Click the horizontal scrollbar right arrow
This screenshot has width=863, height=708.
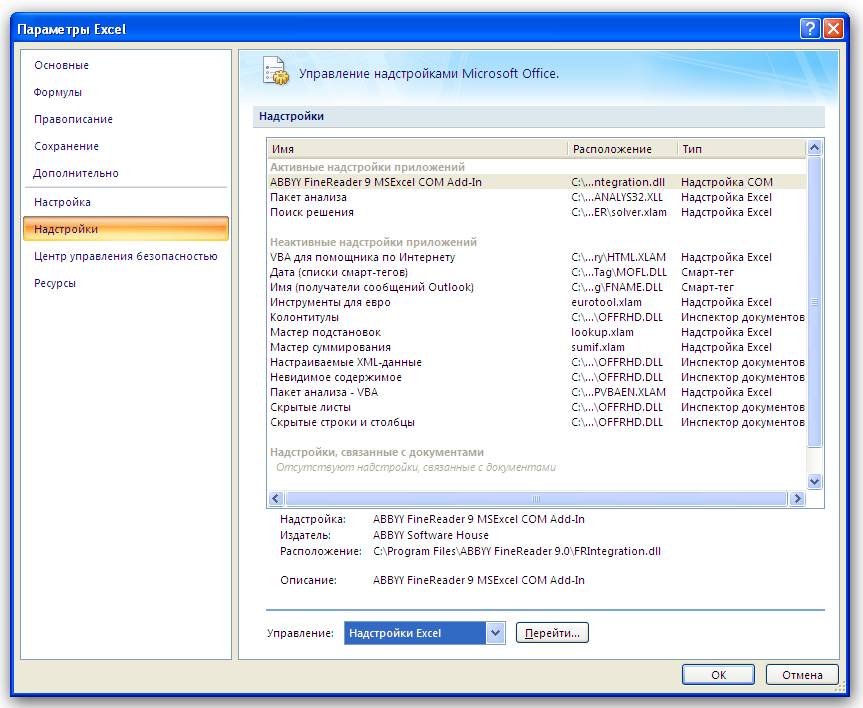point(797,498)
